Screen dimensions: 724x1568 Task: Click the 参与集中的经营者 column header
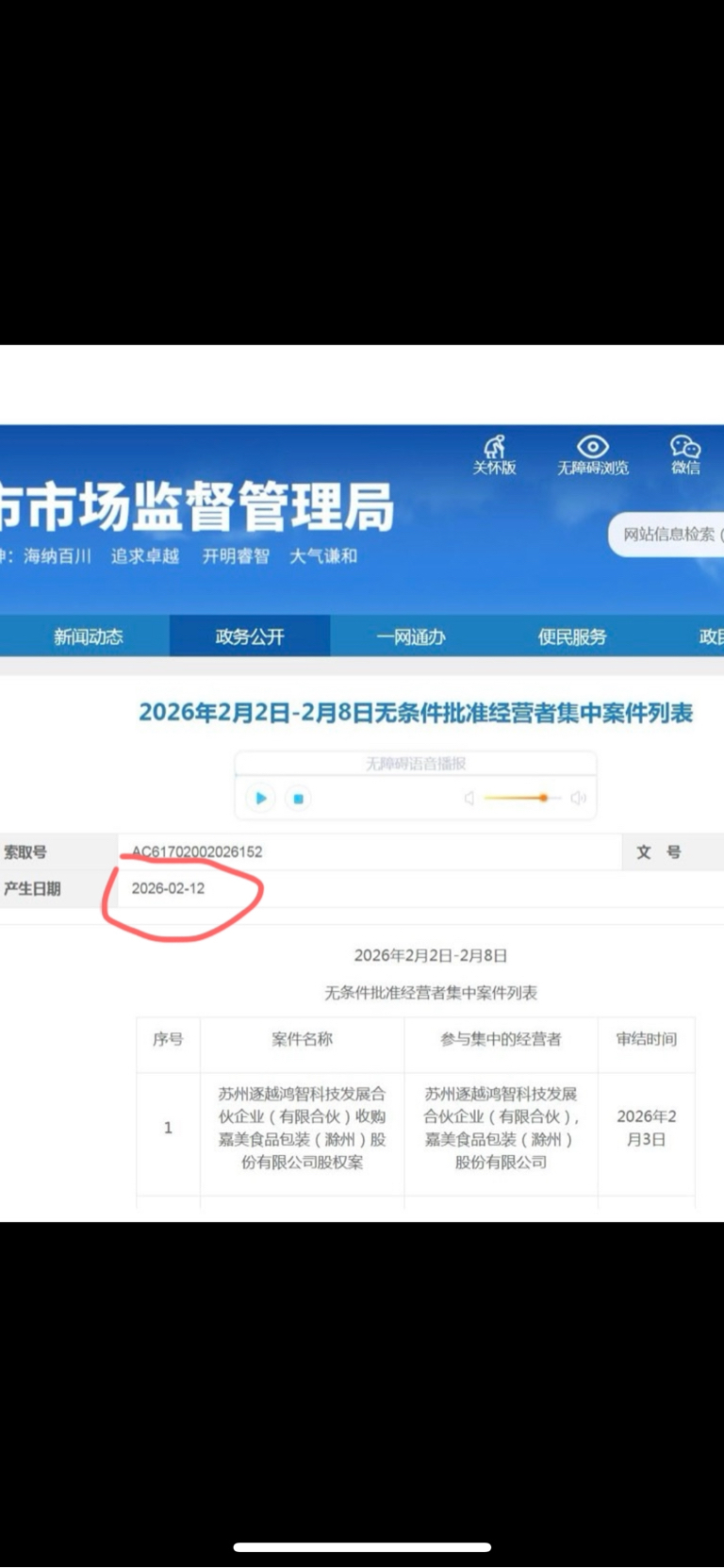point(501,1039)
